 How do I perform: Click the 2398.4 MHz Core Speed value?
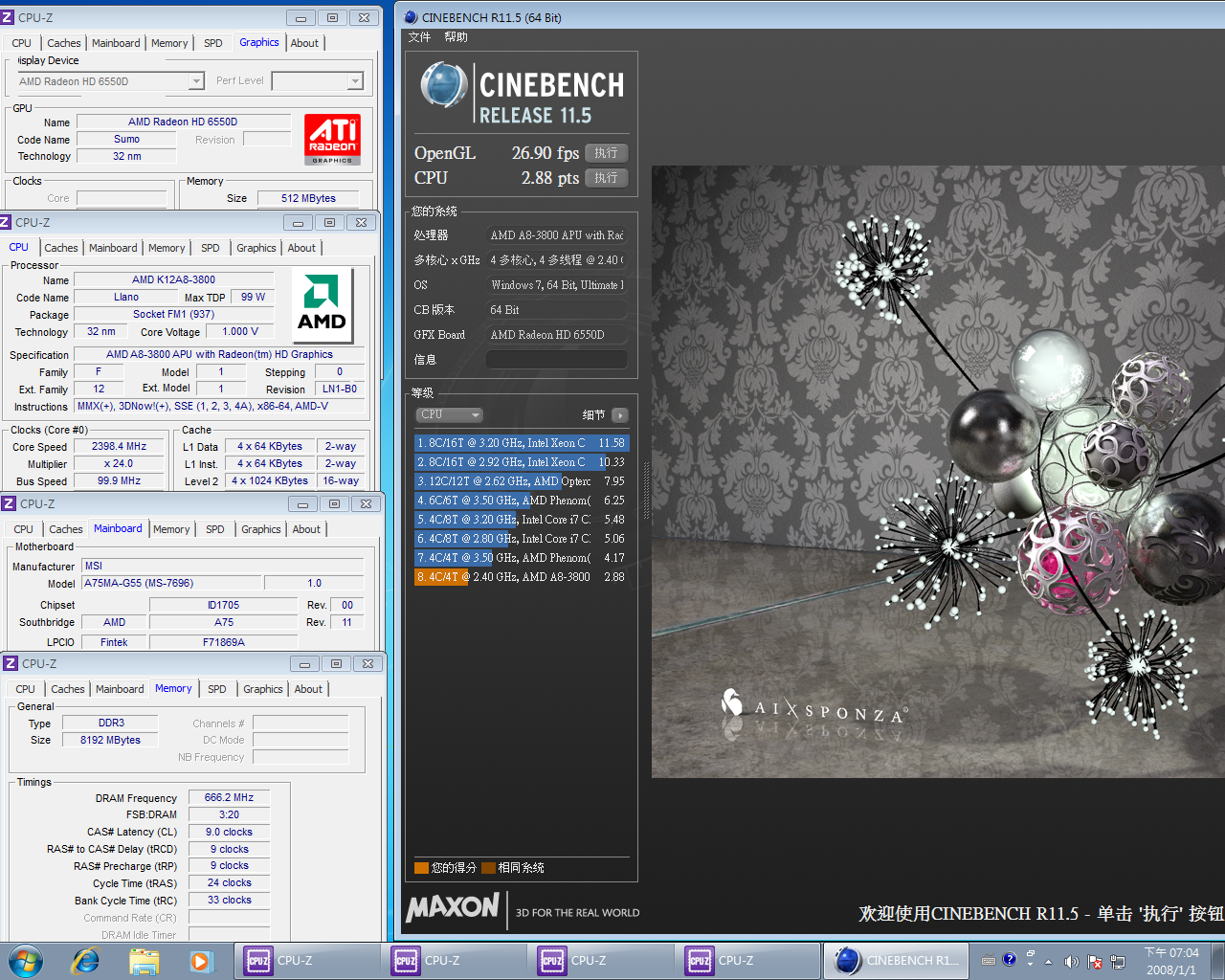click(x=120, y=446)
